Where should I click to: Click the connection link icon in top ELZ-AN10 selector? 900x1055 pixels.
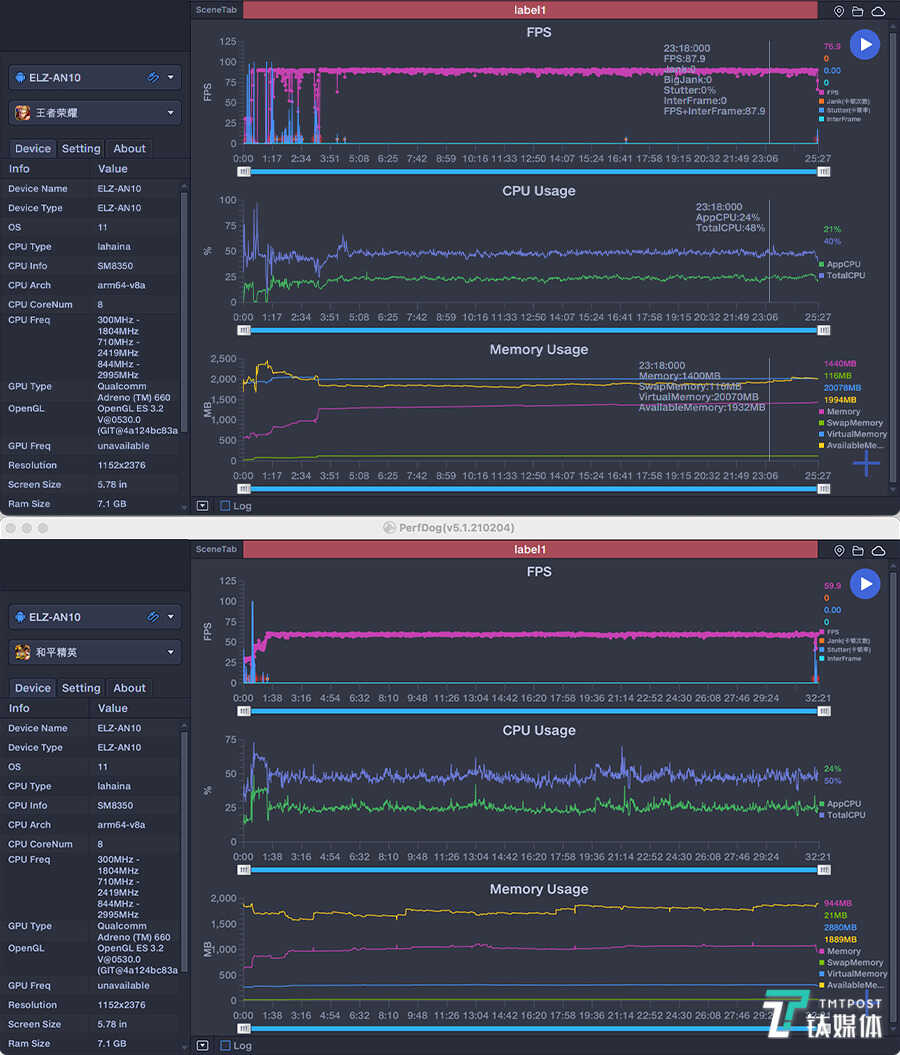(153, 77)
